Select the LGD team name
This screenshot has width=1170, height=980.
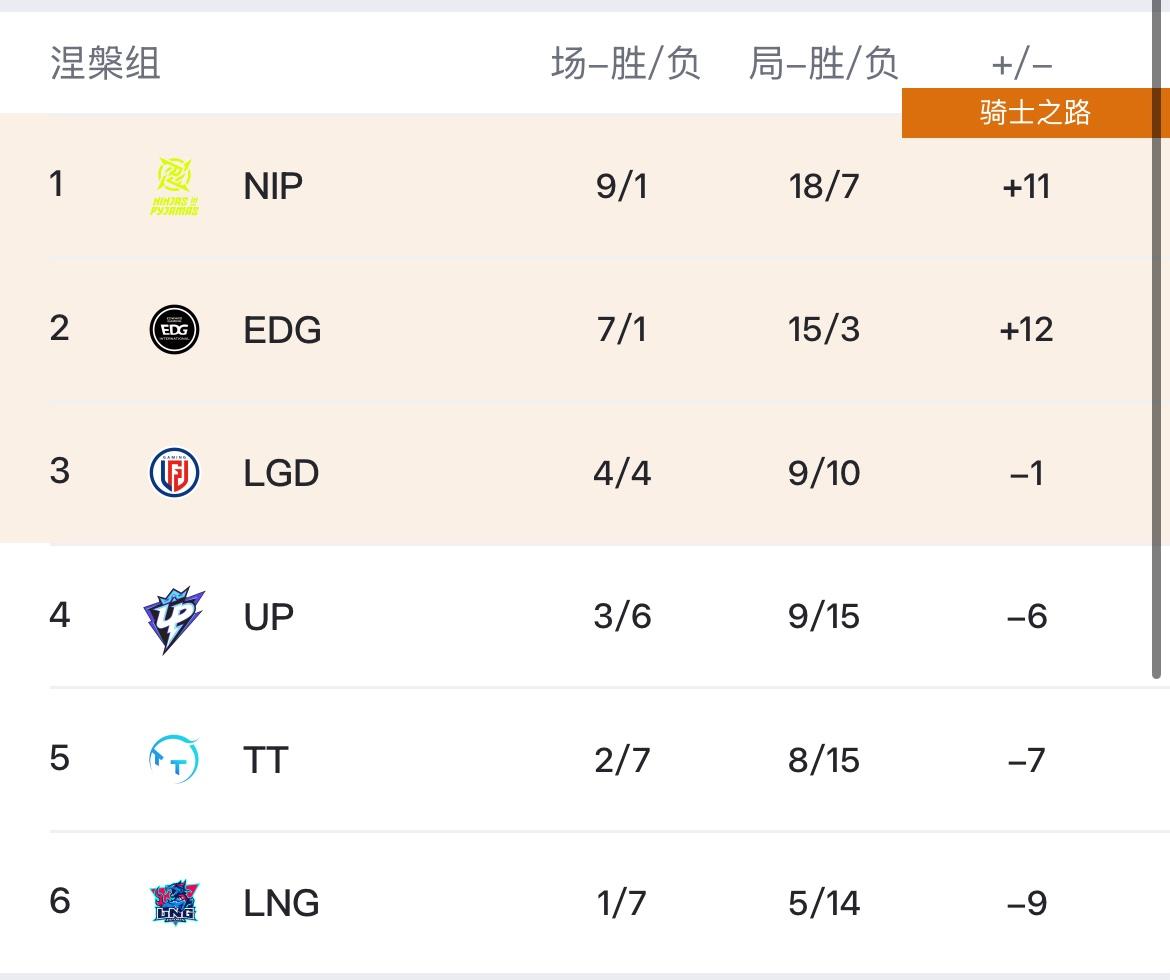pos(281,473)
